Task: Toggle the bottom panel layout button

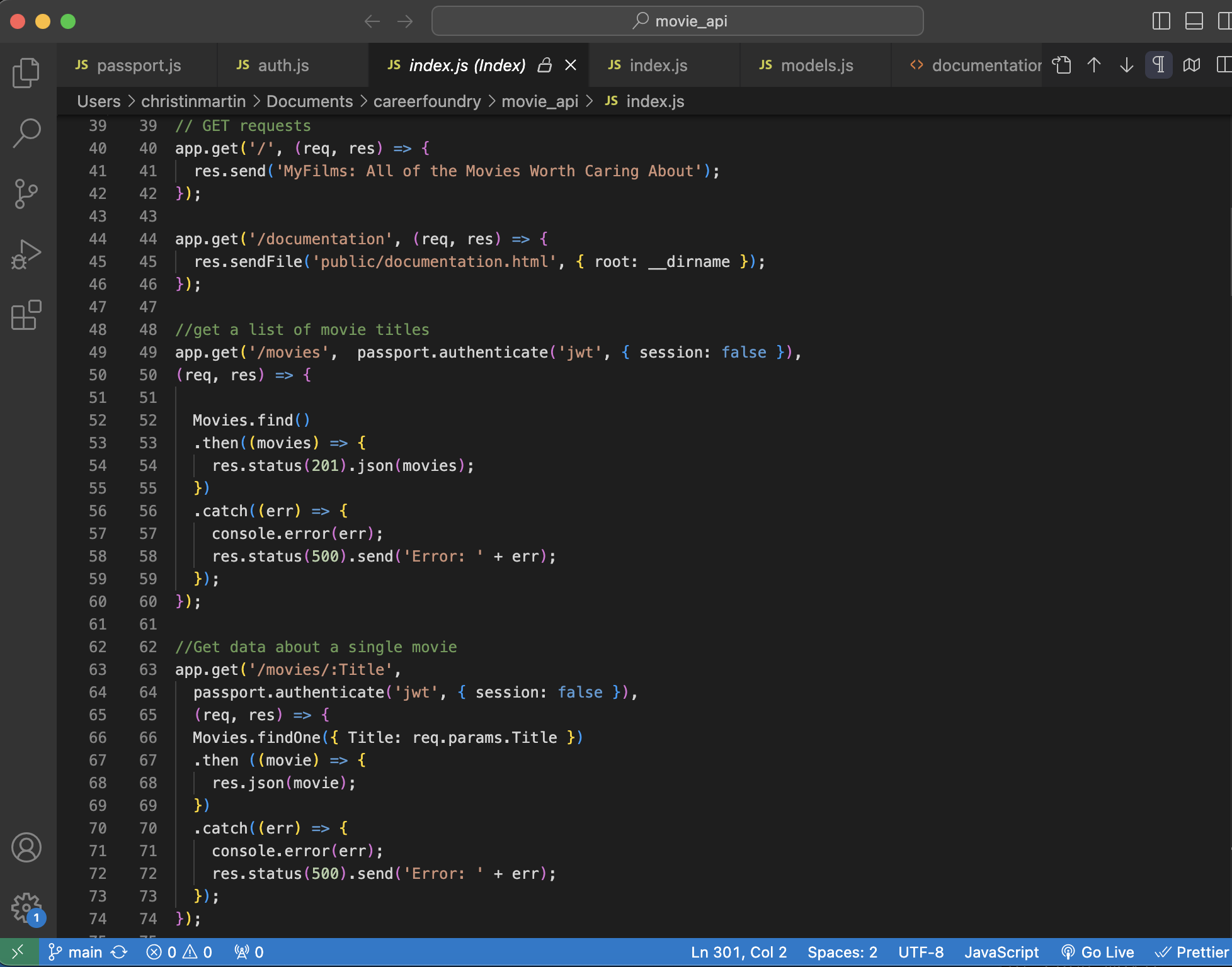Action: [x=1194, y=21]
